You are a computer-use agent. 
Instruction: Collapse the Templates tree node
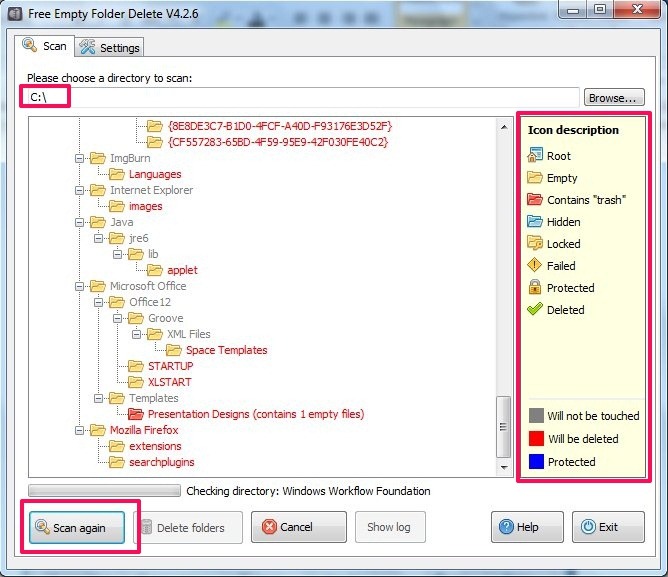[98, 398]
